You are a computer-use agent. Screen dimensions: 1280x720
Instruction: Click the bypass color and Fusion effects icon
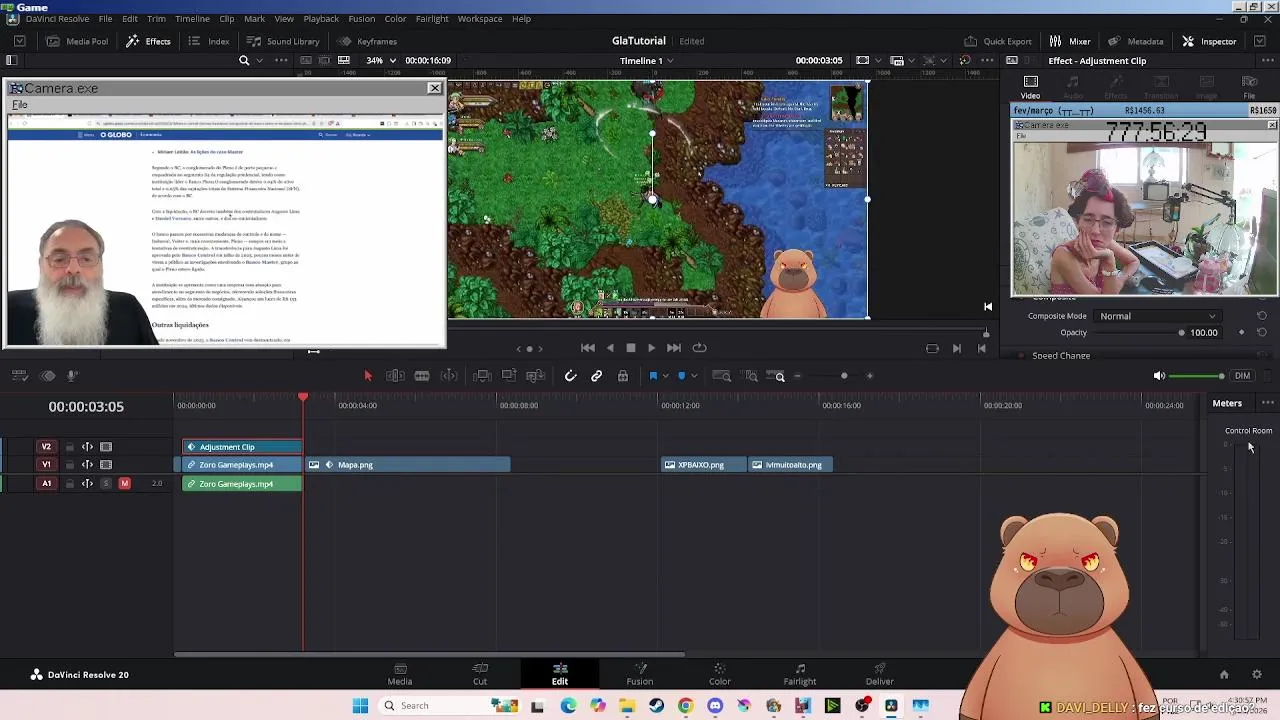[964, 60]
